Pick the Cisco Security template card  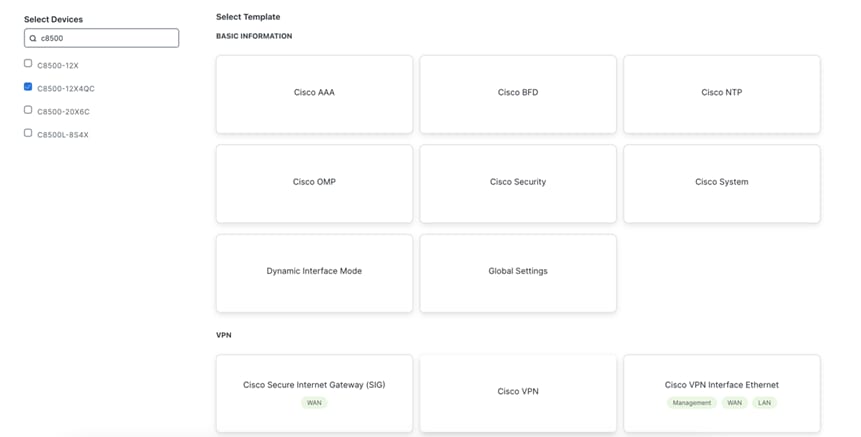pyautogui.click(x=518, y=183)
